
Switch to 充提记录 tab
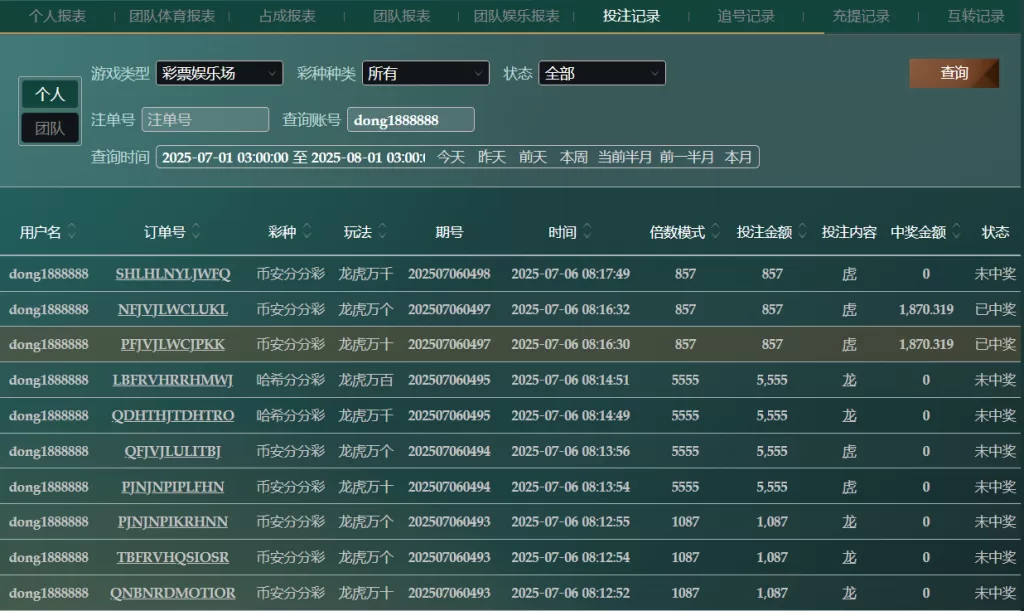861,16
